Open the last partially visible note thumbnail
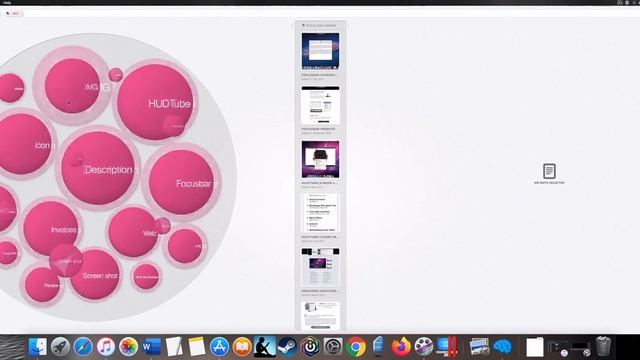 point(320,316)
